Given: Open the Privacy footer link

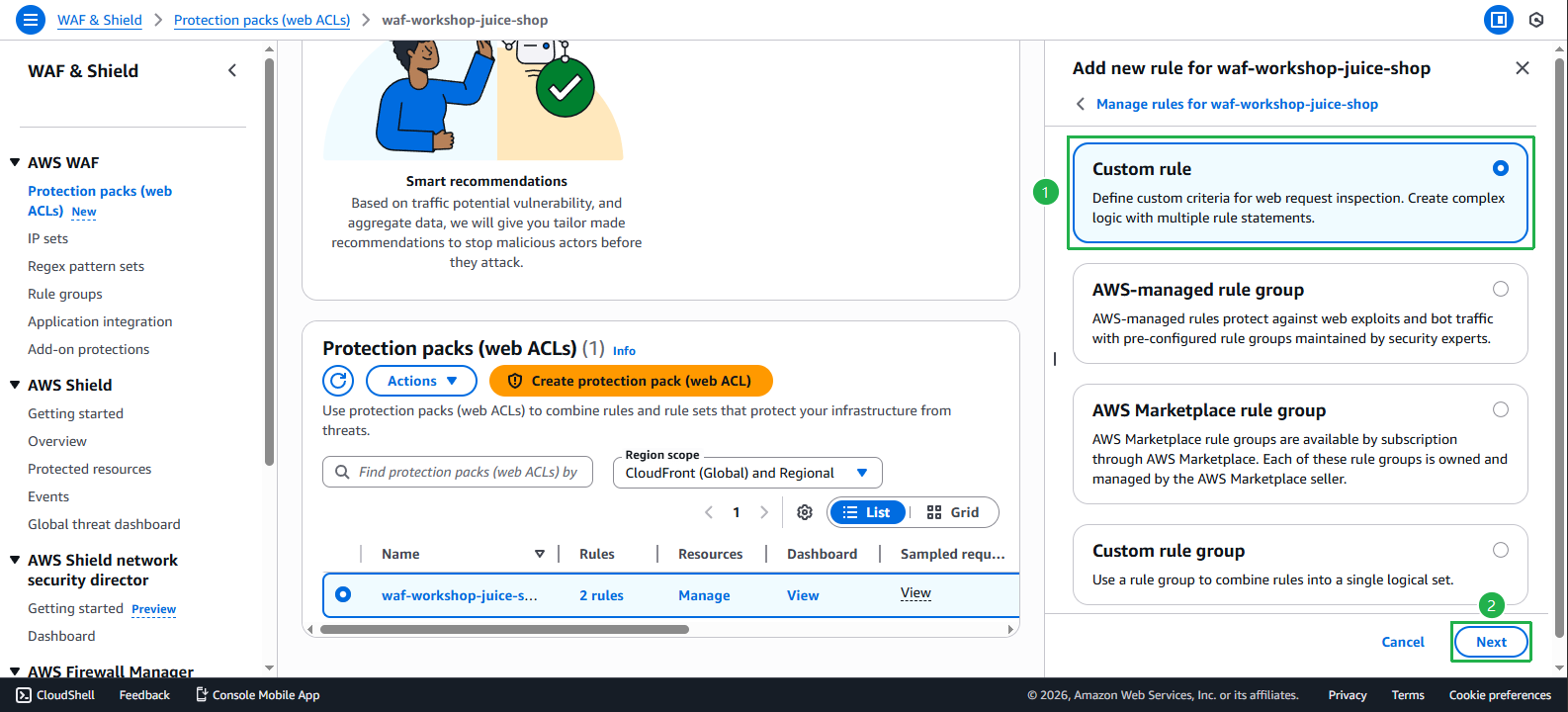Looking at the screenshot, I should [1348, 695].
